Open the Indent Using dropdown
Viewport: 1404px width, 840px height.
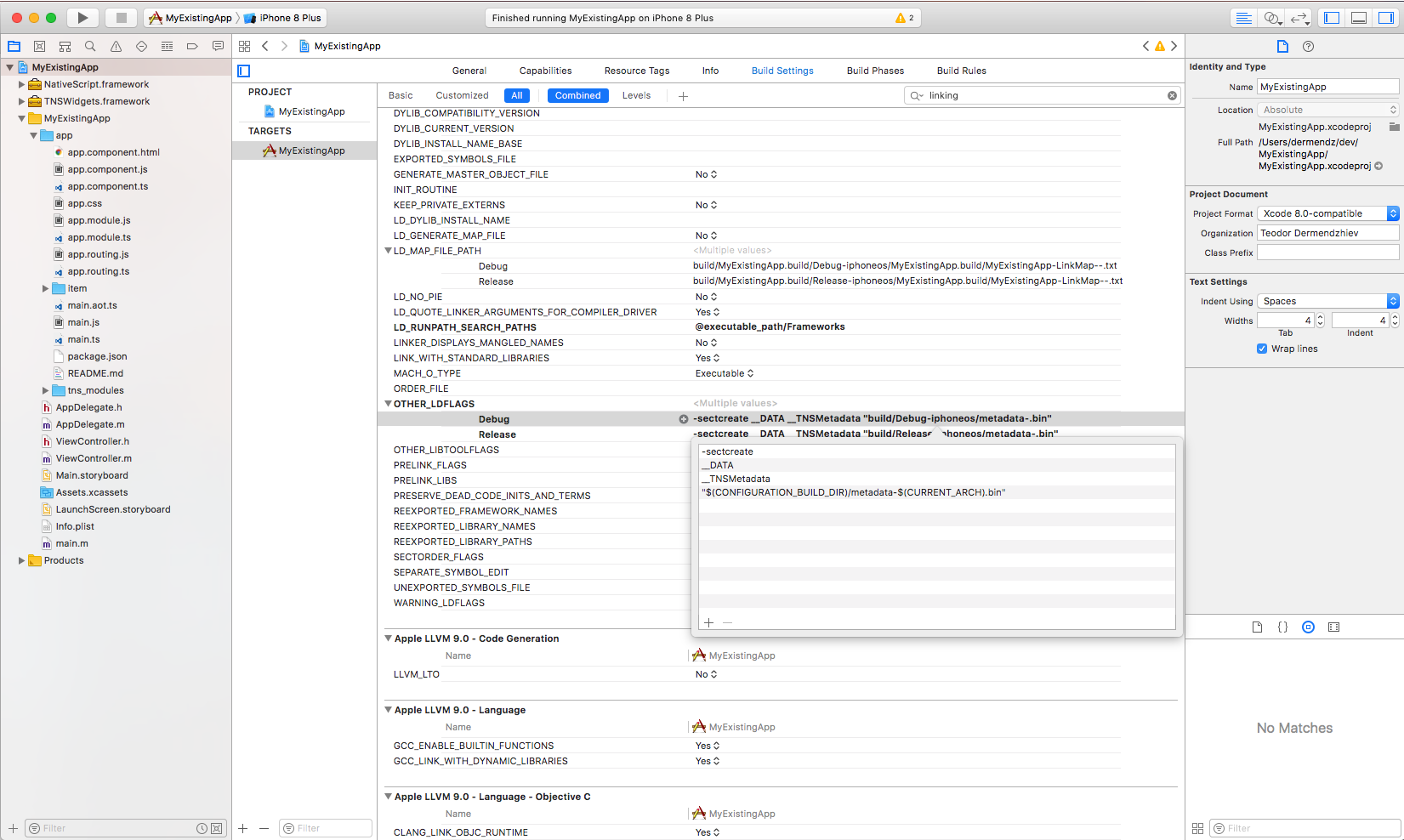click(x=1327, y=301)
